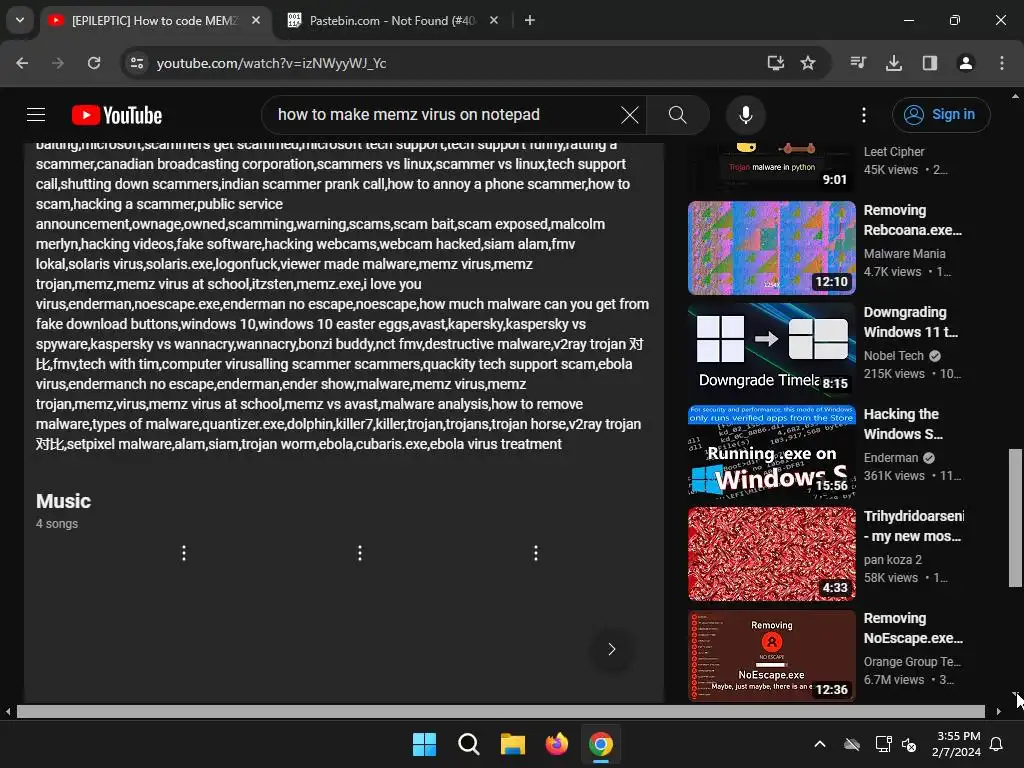Image resolution: width=1024 pixels, height=768 pixels.
Task: Click the Music section heading
Action: 63,501
